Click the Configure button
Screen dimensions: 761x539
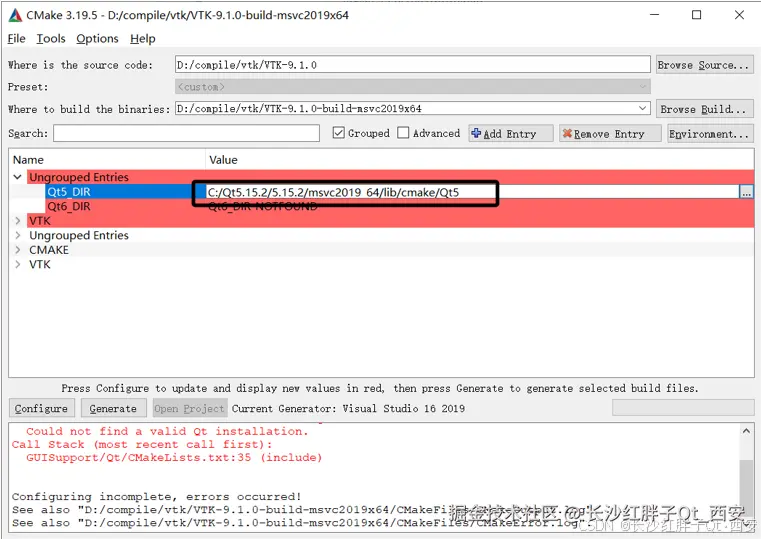click(42, 408)
